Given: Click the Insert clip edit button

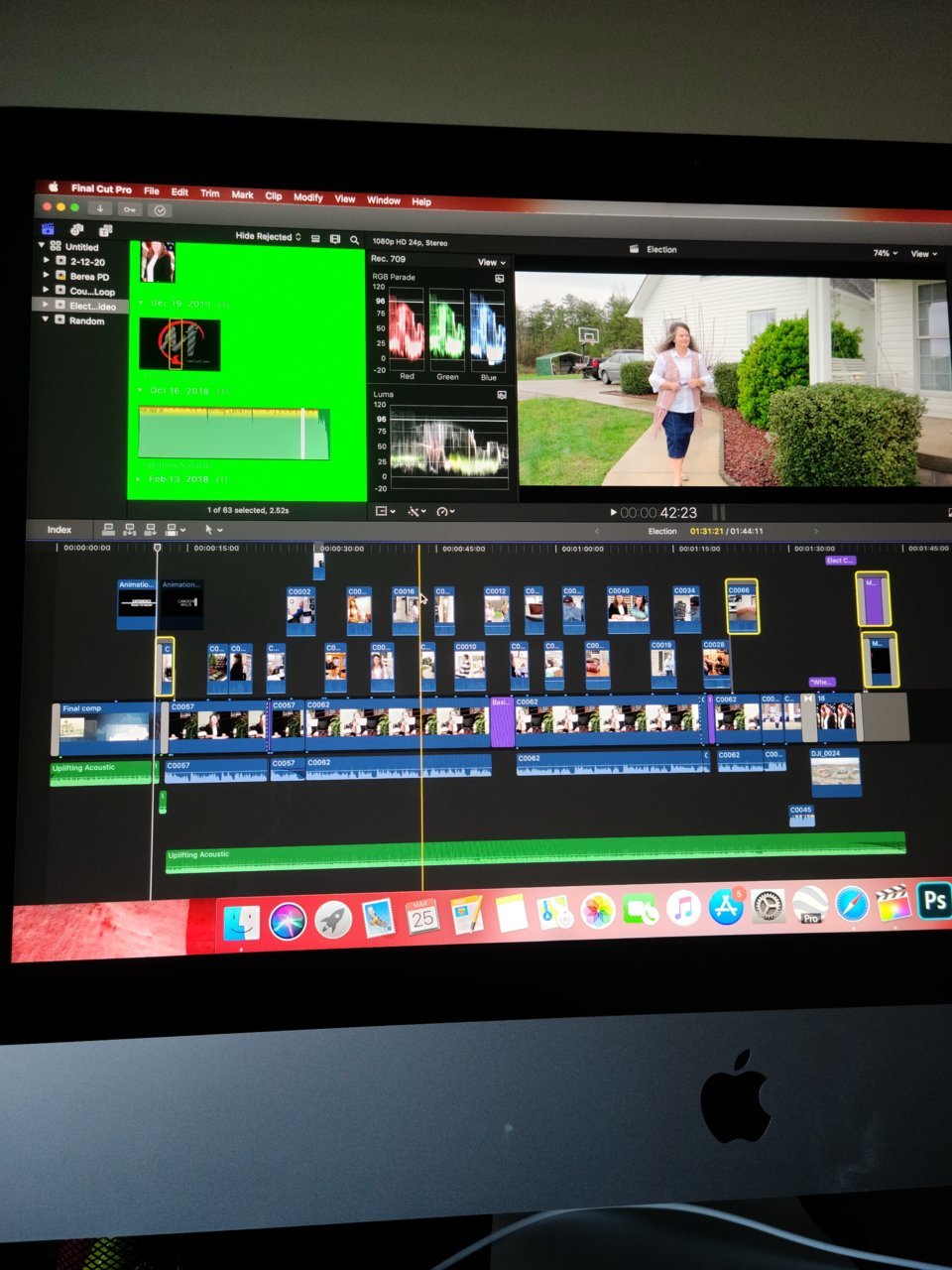Looking at the screenshot, I should pyautogui.click(x=130, y=530).
